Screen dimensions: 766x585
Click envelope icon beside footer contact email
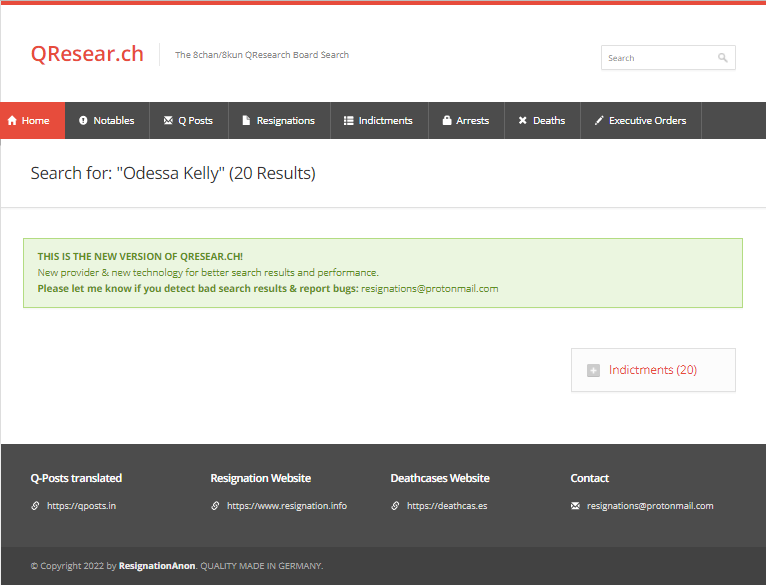(575, 505)
